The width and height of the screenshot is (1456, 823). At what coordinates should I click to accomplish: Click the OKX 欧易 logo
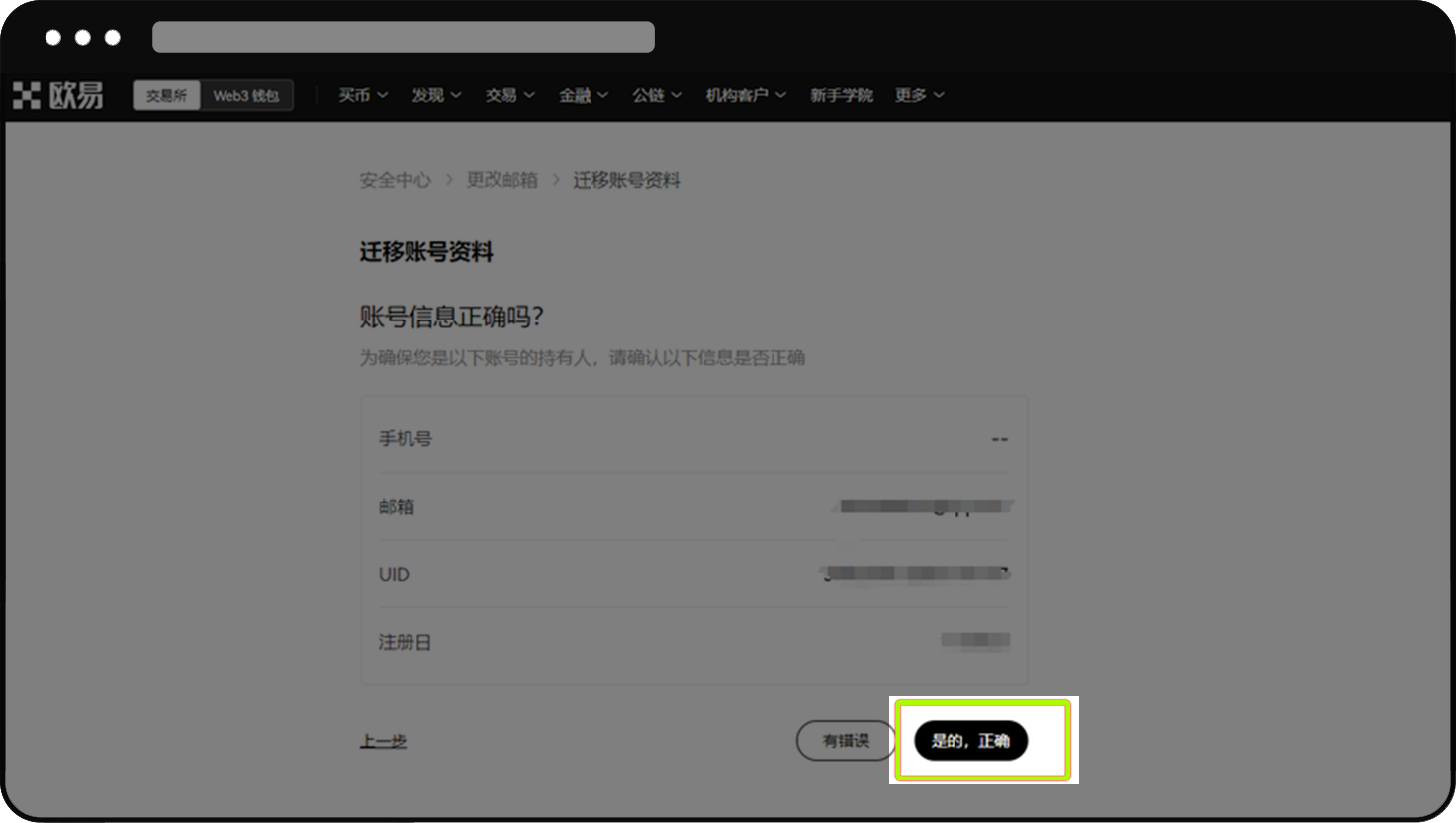click(x=57, y=95)
